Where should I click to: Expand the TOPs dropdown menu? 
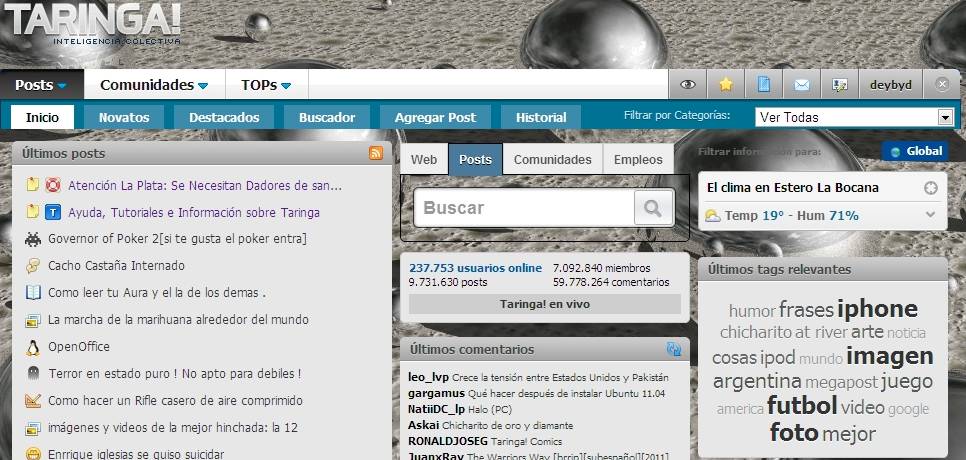(286, 86)
